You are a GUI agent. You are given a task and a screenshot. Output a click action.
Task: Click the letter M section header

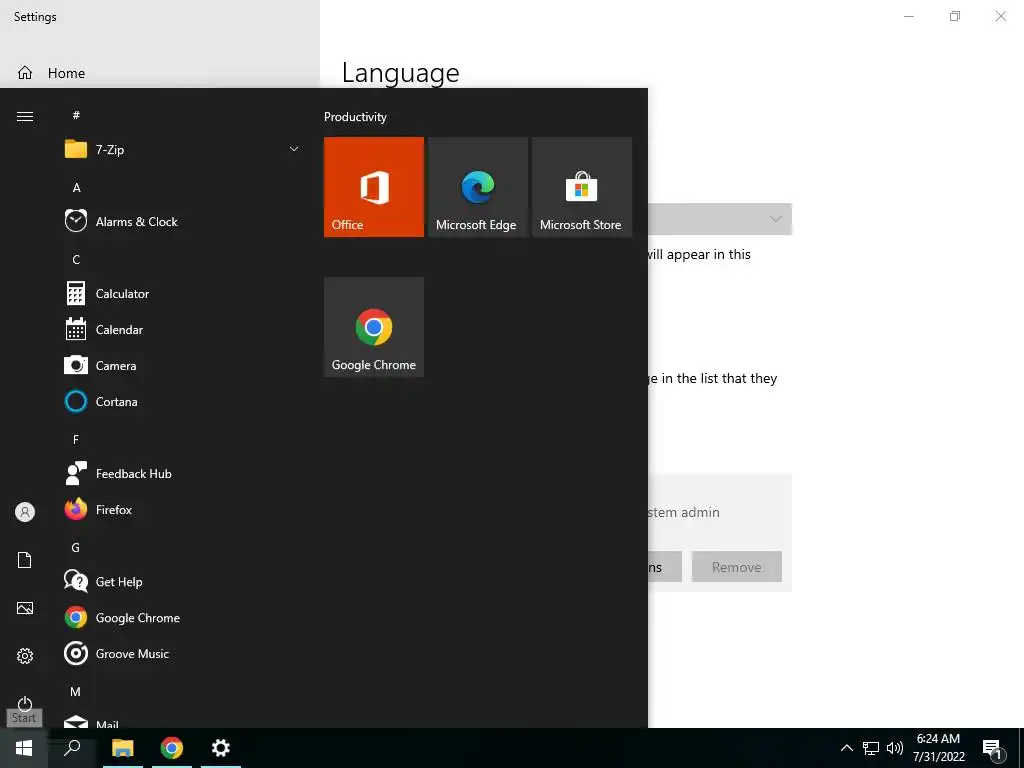tap(76, 691)
